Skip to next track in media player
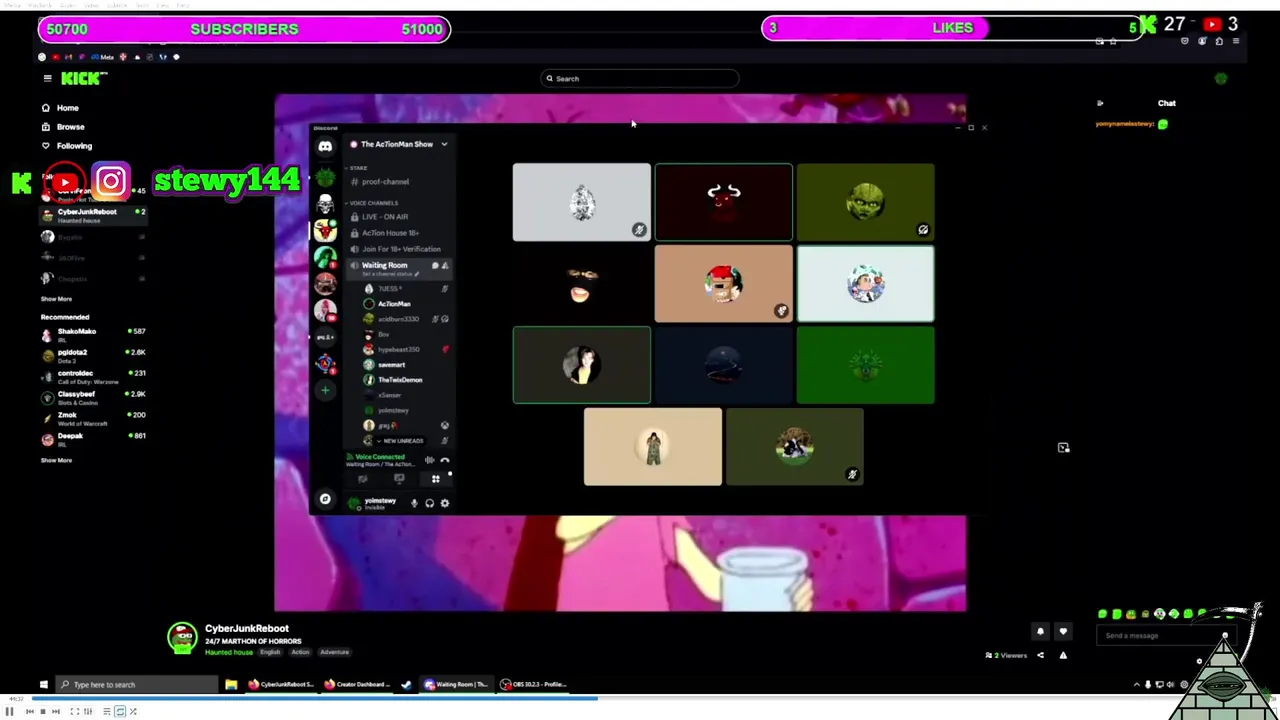The width and height of the screenshot is (1280, 720). [55, 711]
